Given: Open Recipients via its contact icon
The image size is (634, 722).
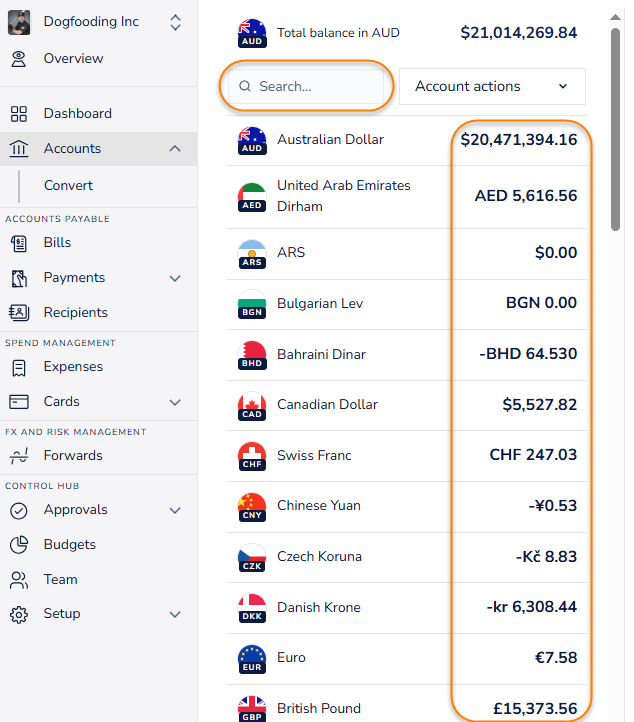Looking at the screenshot, I should 19,313.
